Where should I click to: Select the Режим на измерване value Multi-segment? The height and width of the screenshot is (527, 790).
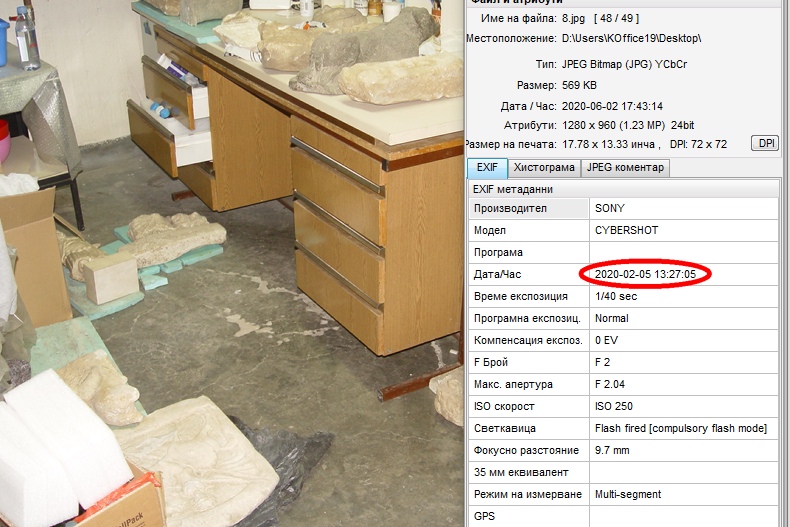pyautogui.click(x=627, y=494)
